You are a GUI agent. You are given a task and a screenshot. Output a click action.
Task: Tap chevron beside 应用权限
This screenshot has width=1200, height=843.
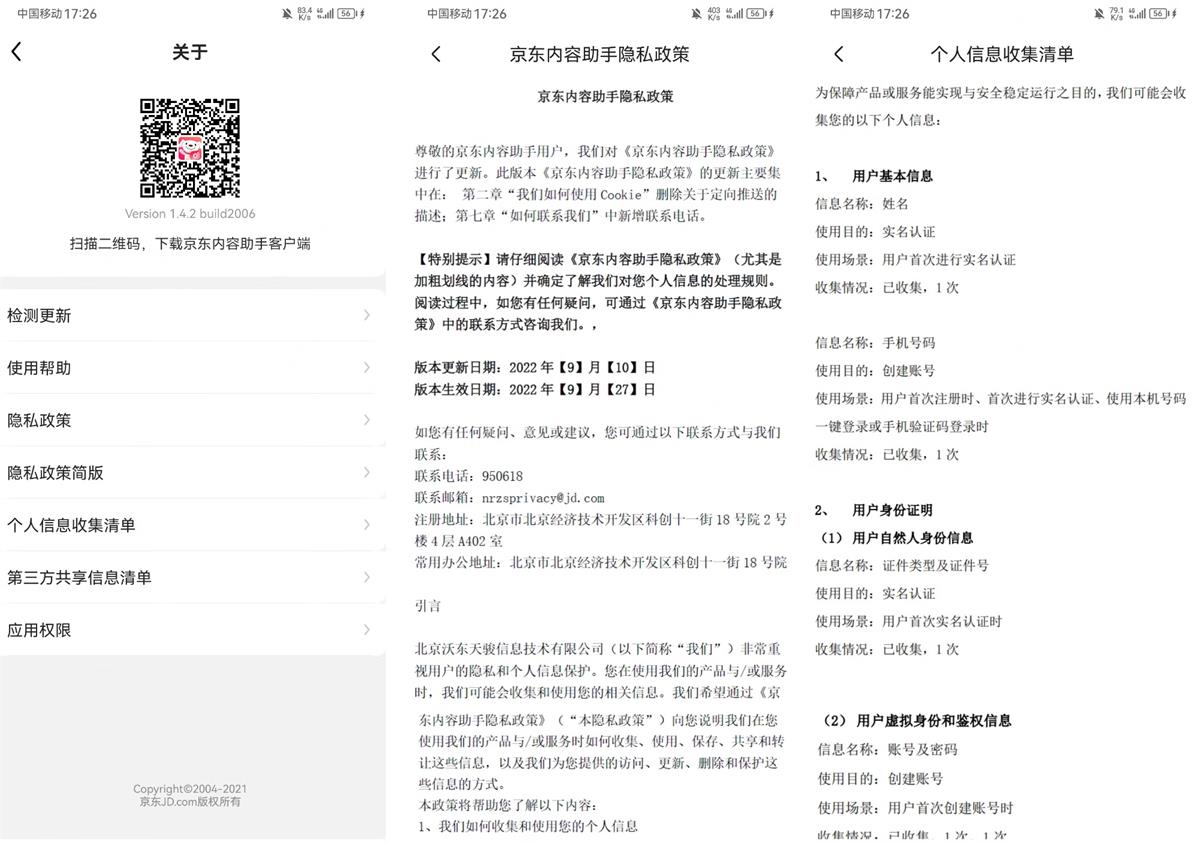[367, 630]
